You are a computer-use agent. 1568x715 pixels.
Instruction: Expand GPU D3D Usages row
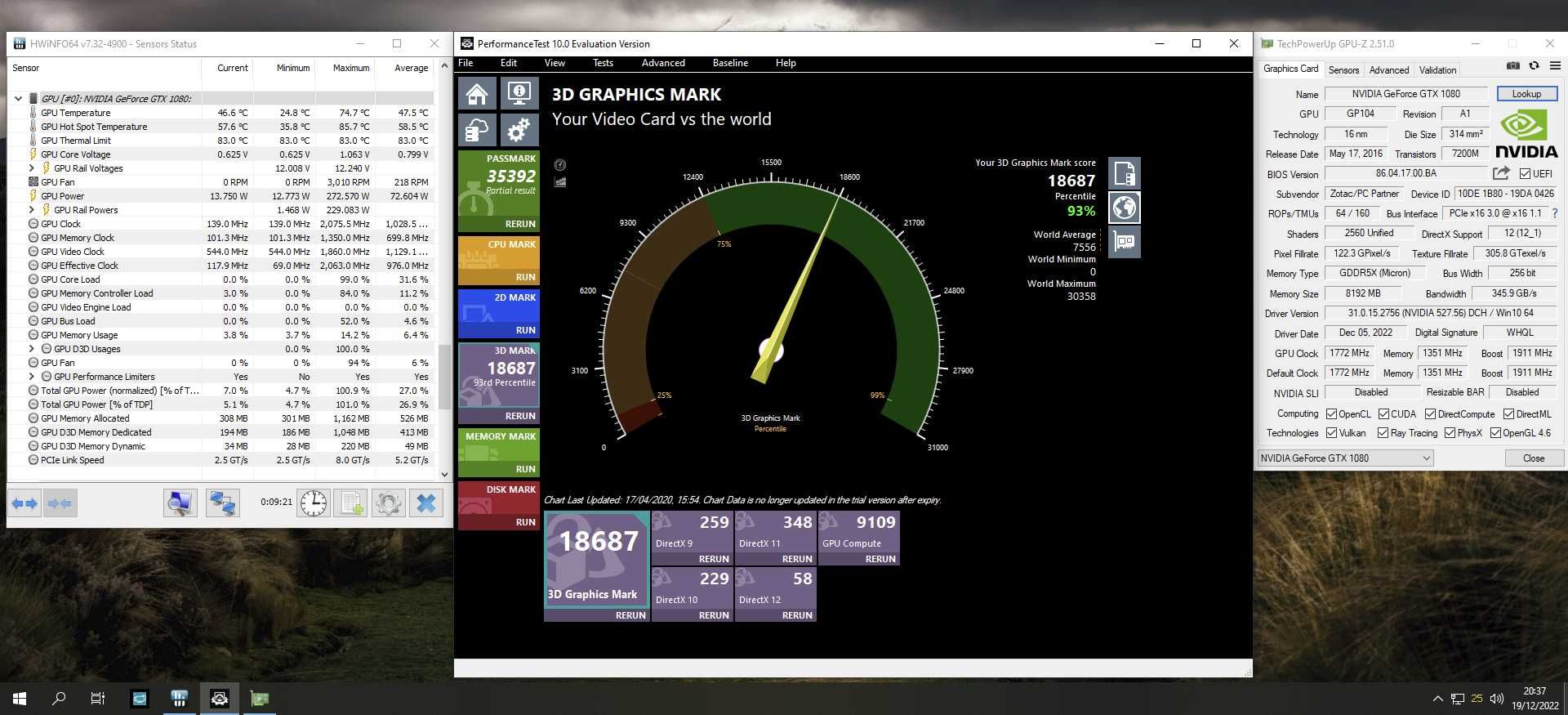[32, 349]
